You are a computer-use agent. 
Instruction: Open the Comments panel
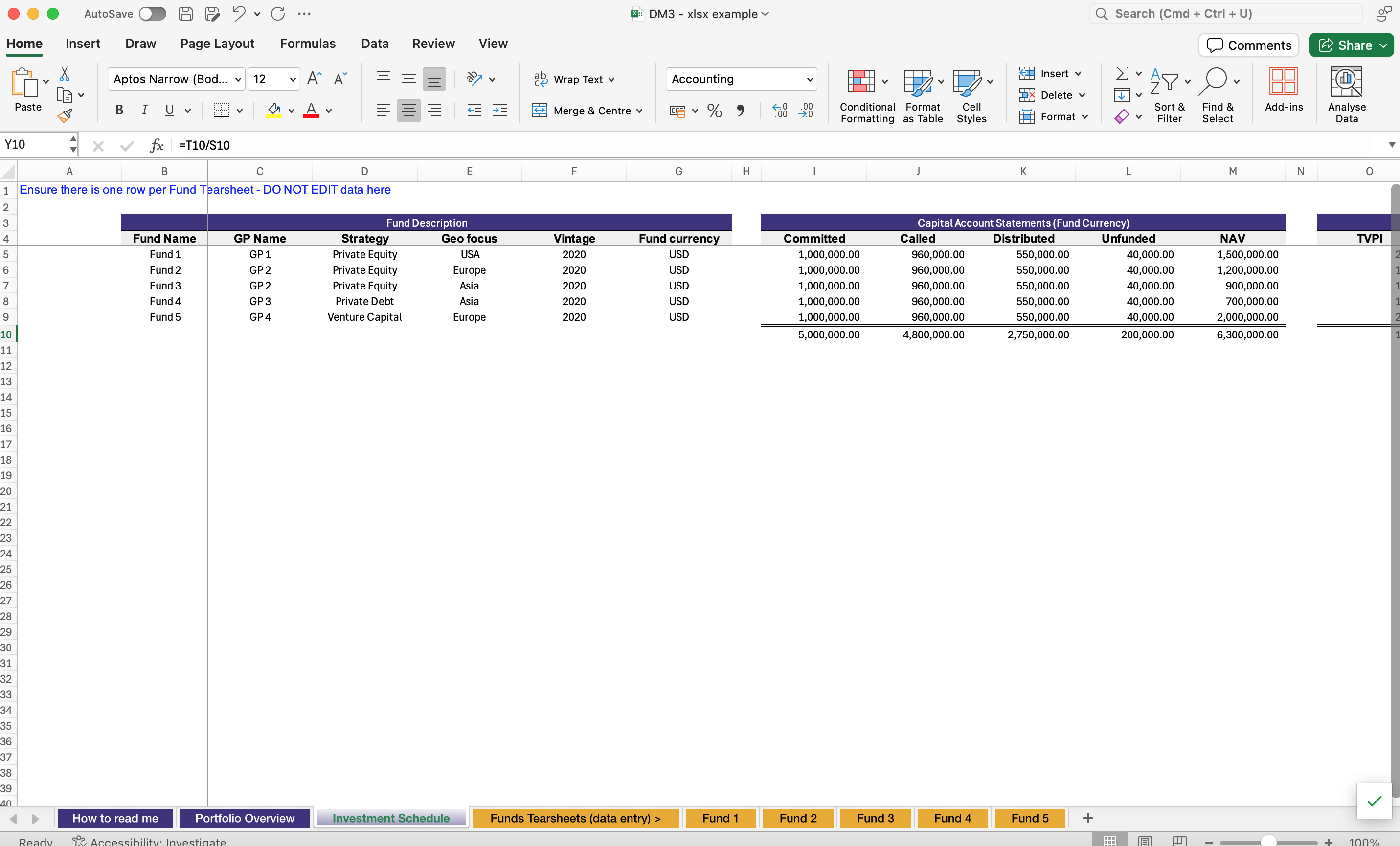(x=1248, y=45)
